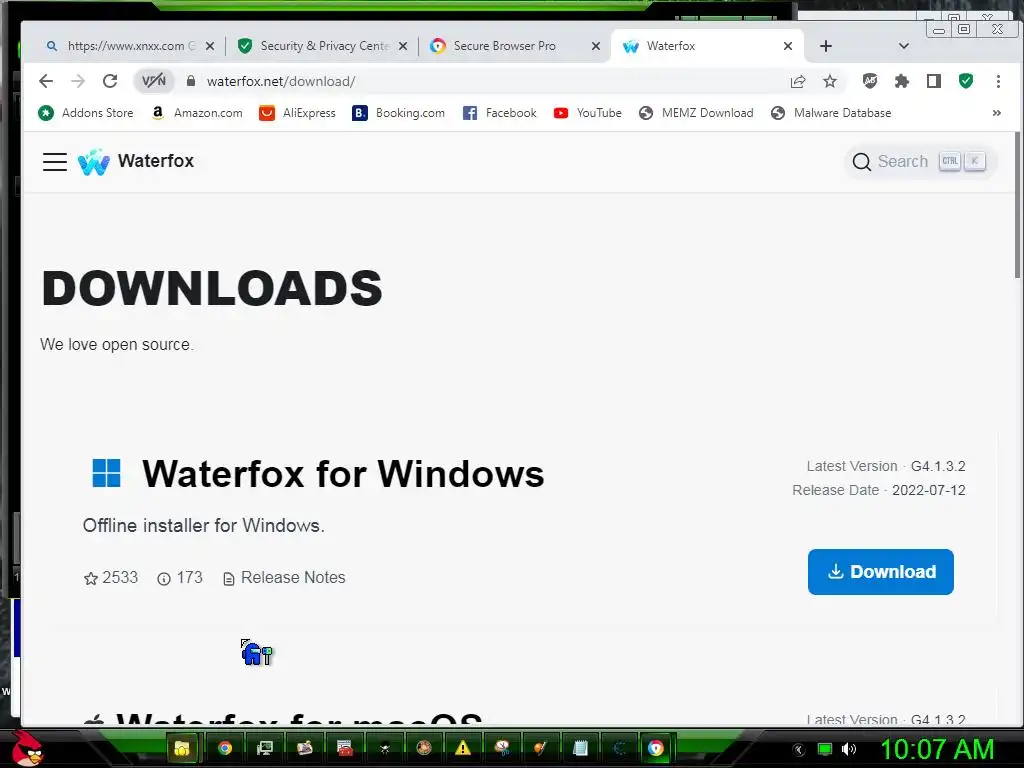Expand the hidden bookmarks chevron
The height and width of the screenshot is (768, 1024).
(997, 113)
